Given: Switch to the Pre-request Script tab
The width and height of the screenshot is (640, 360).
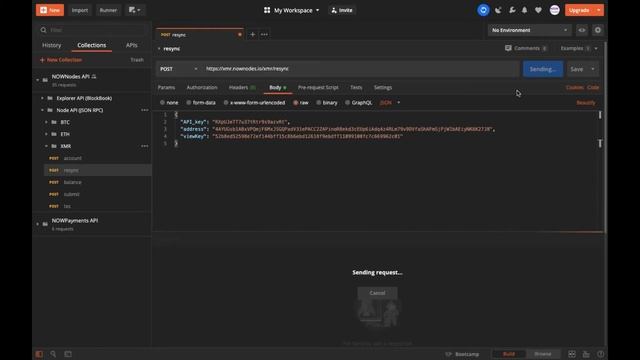Looking at the screenshot, I should point(318,87).
